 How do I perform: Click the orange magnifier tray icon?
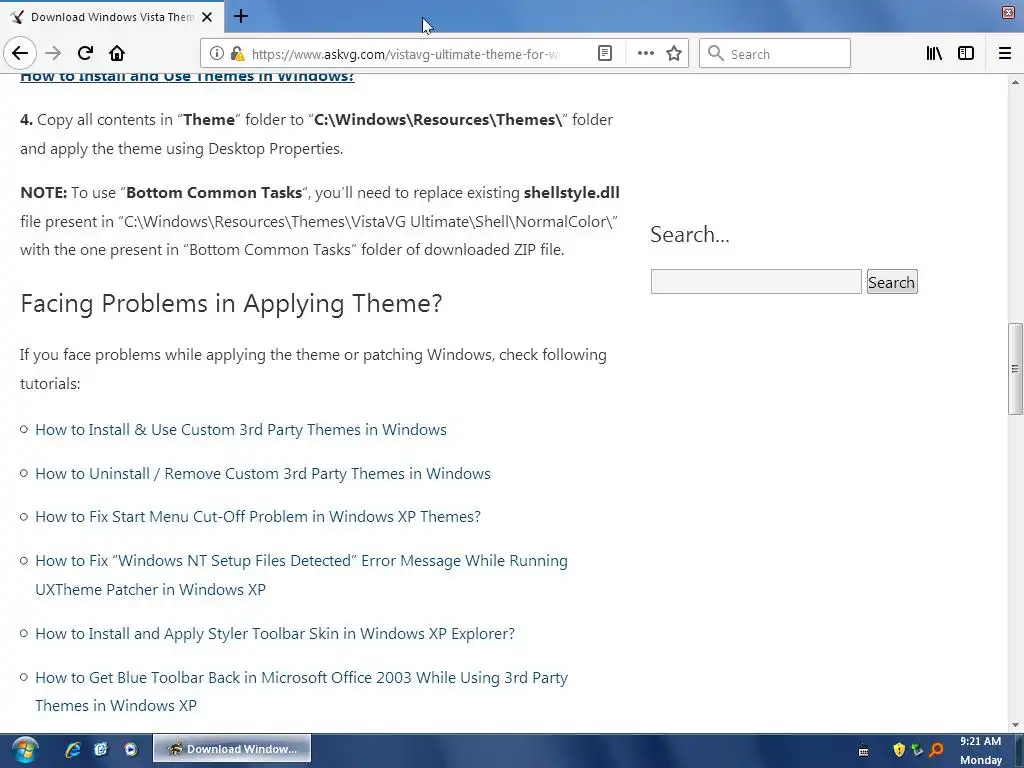click(x=936, y=750)
